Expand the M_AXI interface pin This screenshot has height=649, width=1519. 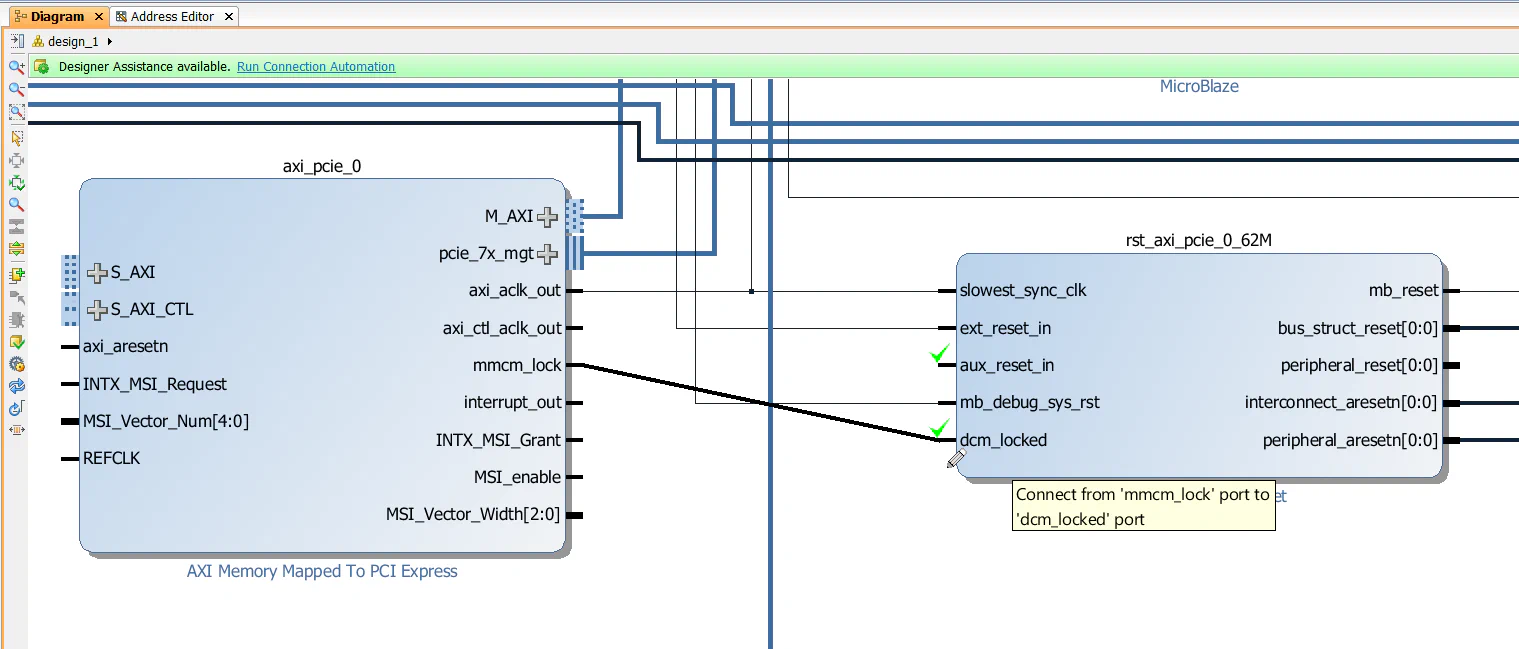(546, 216)
